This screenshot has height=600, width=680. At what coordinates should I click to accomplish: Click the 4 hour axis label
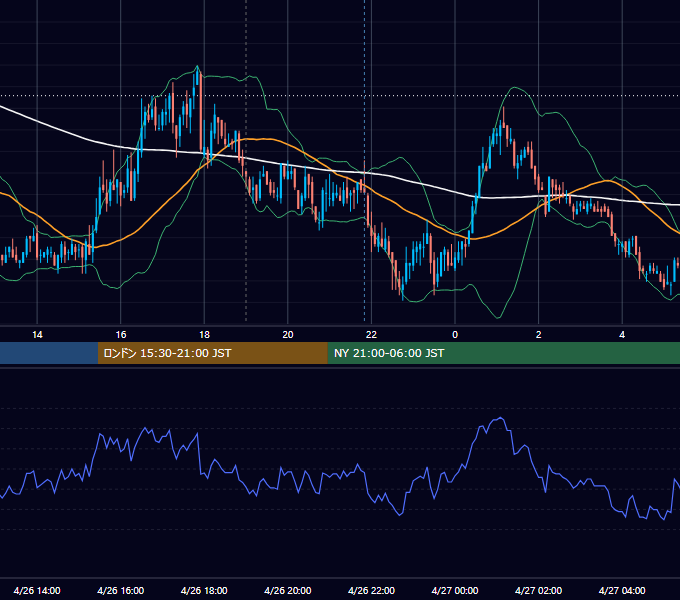point(622,335)
